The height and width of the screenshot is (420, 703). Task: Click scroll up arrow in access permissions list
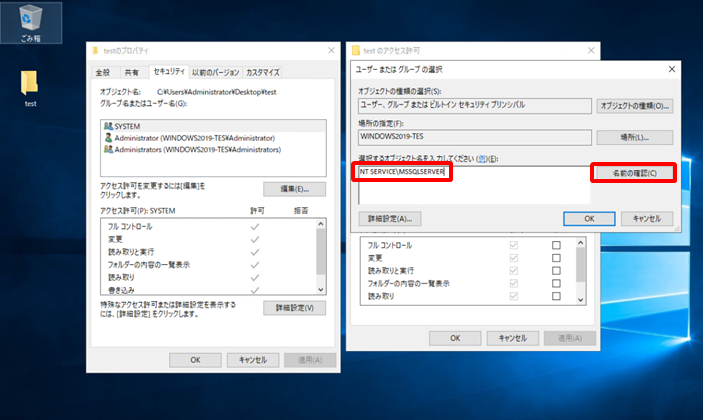click(x=581, y=242)
